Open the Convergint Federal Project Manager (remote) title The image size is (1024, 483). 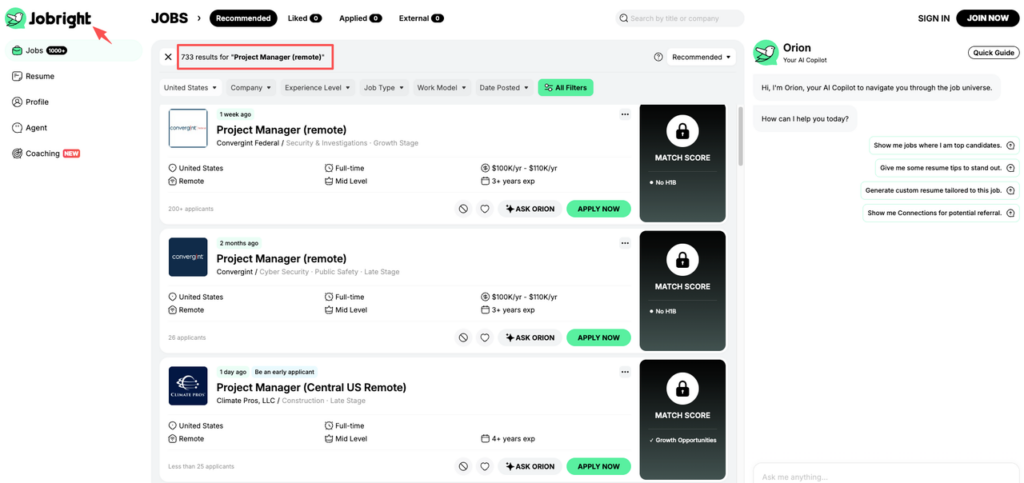pos(281,129)
